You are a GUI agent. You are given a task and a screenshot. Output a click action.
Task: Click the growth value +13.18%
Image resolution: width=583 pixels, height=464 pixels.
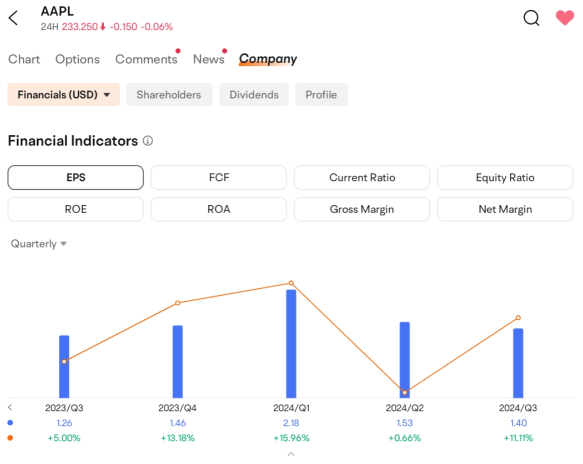(178, 438)
